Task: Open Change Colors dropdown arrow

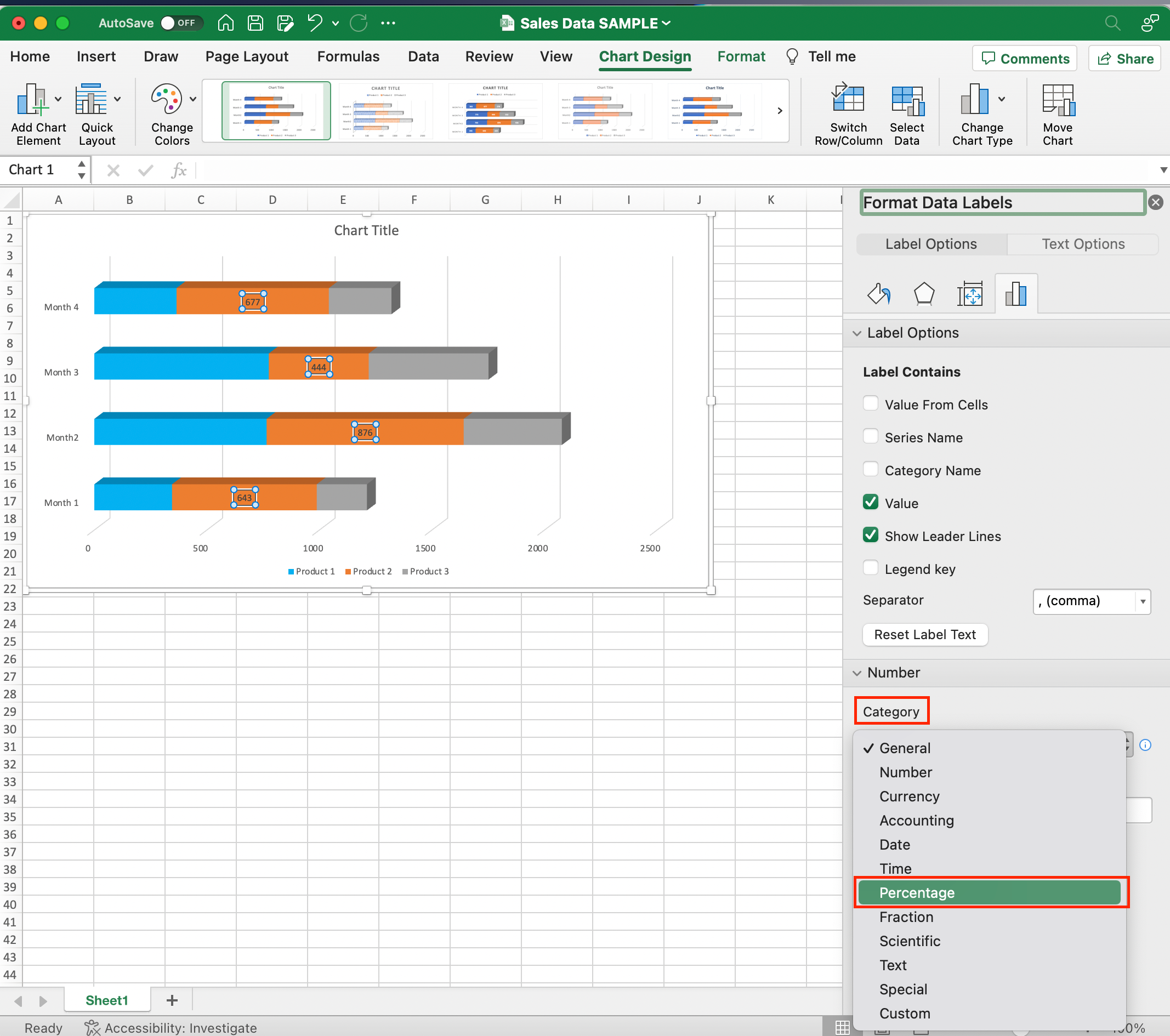Action: pos(193,99)
